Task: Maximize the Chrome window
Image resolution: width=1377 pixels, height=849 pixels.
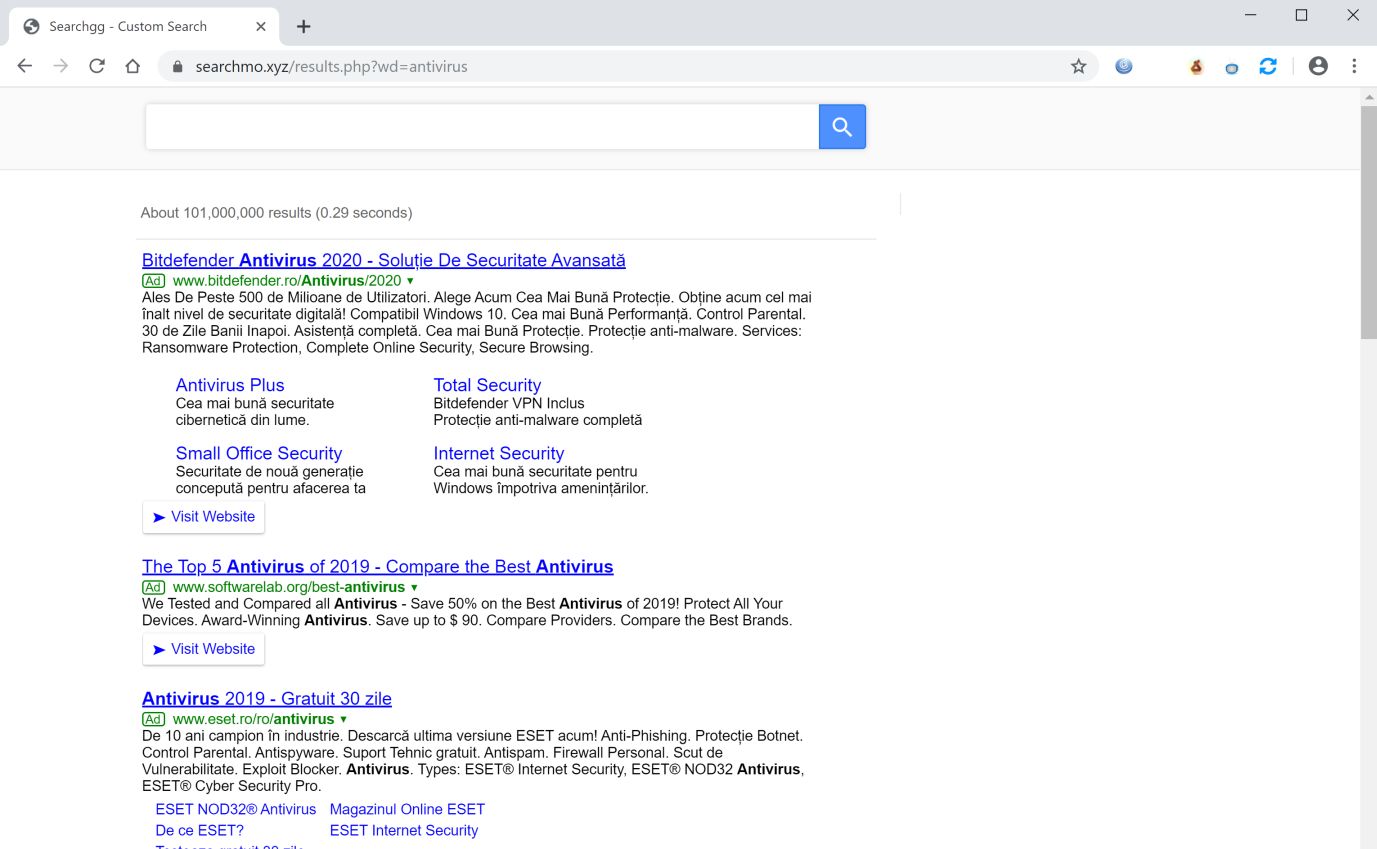Action: [x=1301, y=15]
